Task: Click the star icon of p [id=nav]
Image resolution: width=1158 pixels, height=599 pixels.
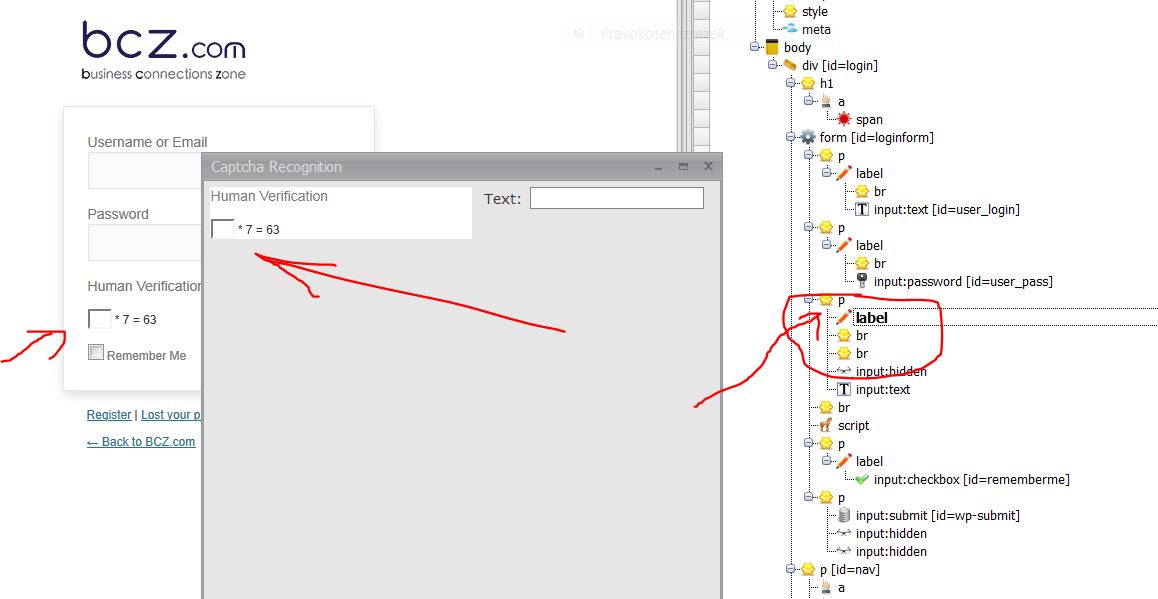Action: tap(808, 569)
